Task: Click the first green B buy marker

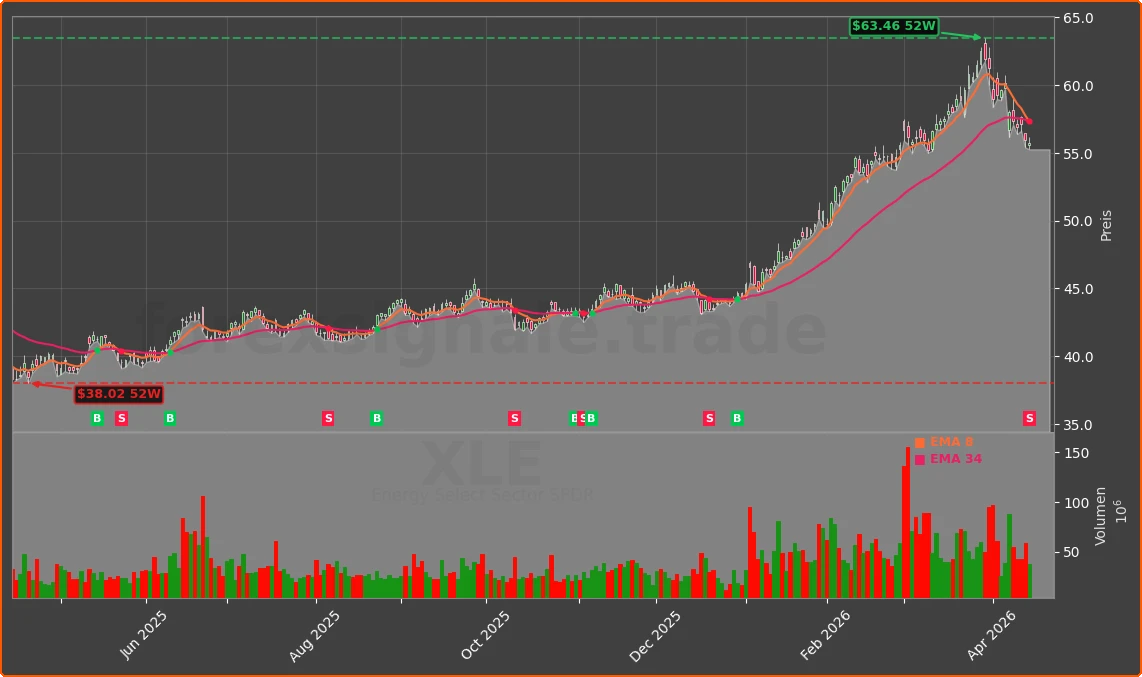Action: tap(97, 418)
